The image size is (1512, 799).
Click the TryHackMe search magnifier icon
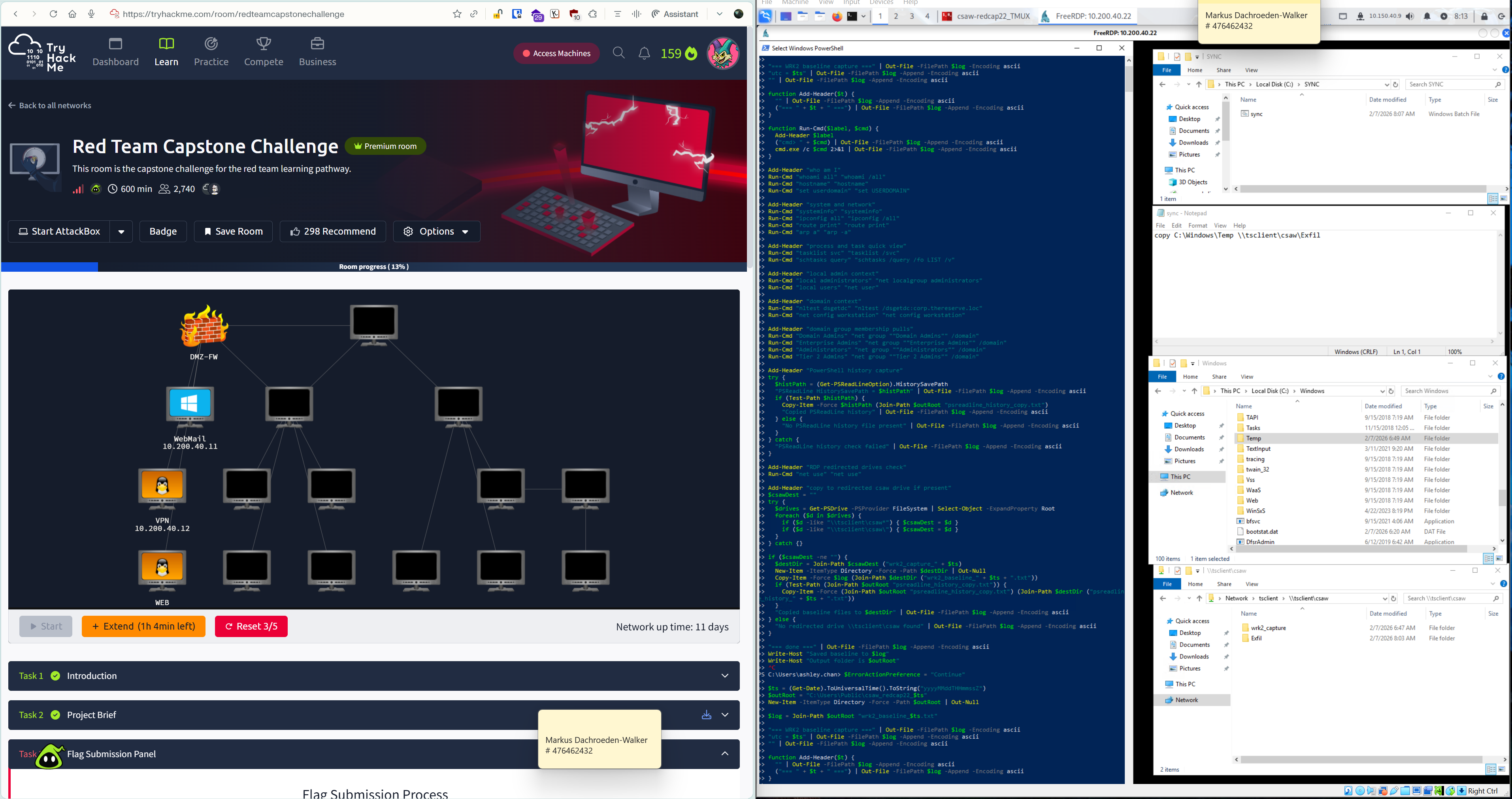pos(618,53)
